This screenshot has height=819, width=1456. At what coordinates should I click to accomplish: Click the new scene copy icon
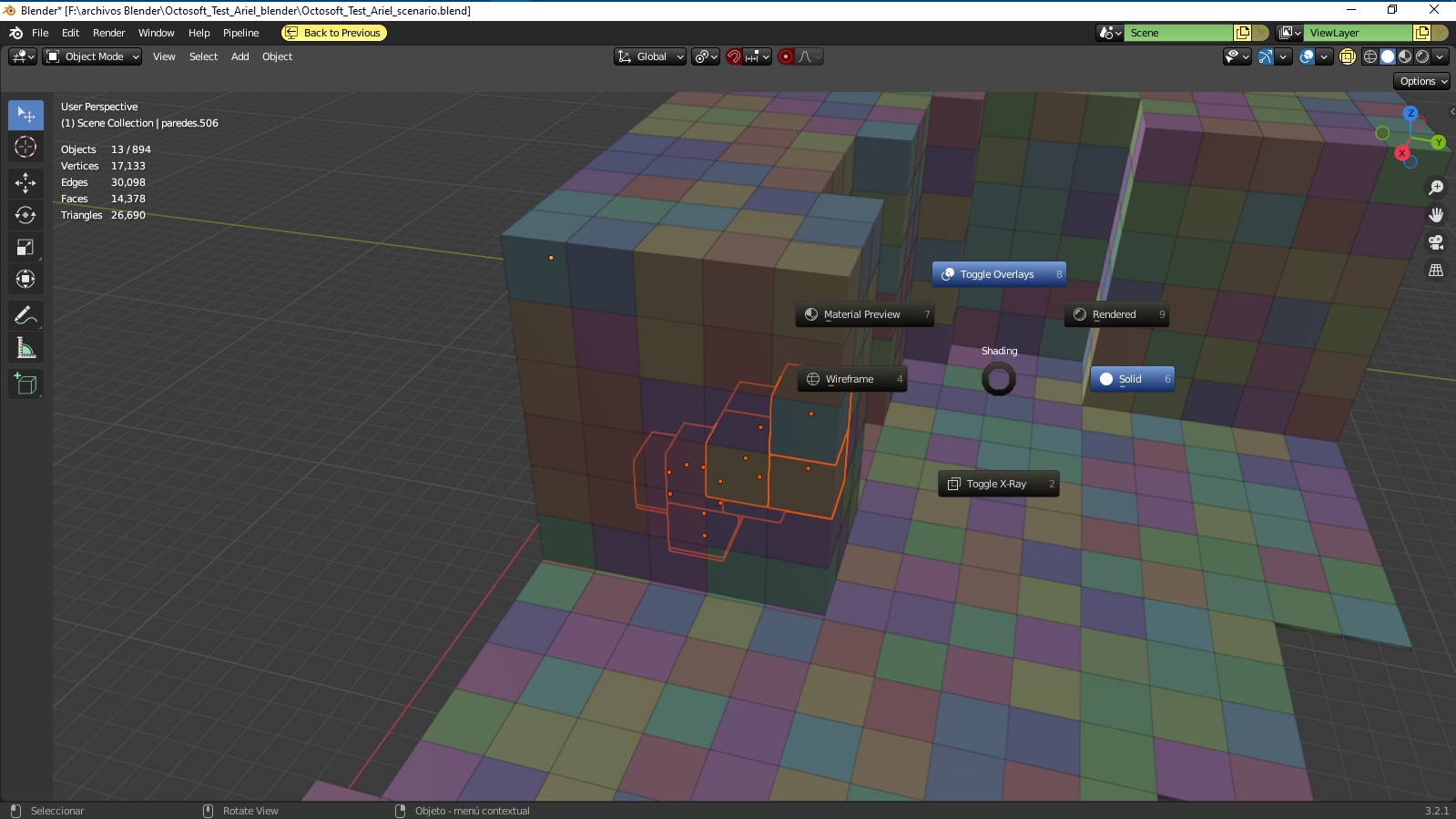coord(1242,33)
